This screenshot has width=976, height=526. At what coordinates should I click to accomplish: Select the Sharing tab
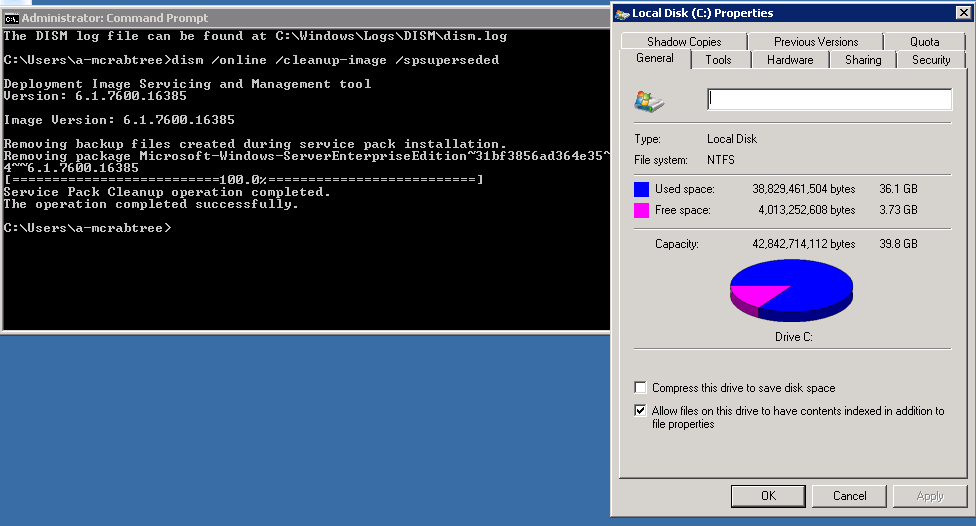point(863,60)
